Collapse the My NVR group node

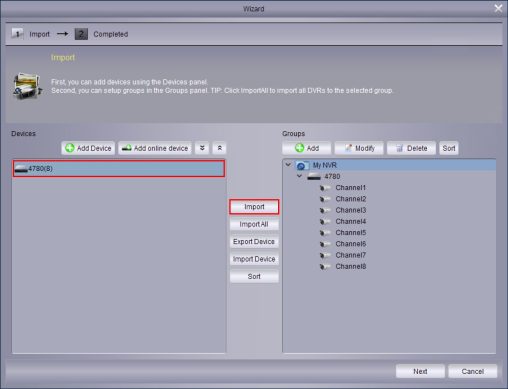tap(288, 165)
